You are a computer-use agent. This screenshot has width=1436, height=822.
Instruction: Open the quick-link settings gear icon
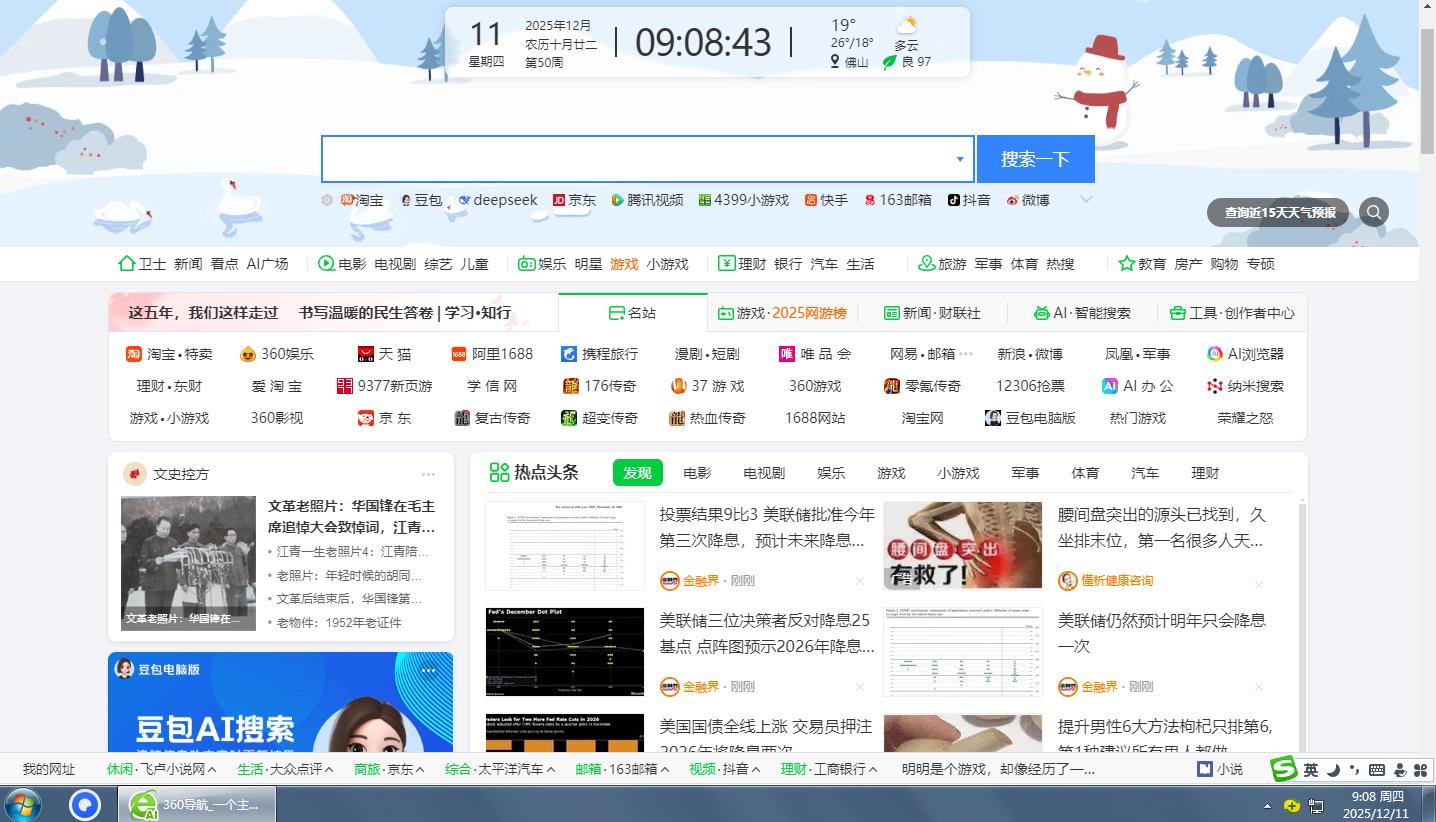click(x=326, y=200)
